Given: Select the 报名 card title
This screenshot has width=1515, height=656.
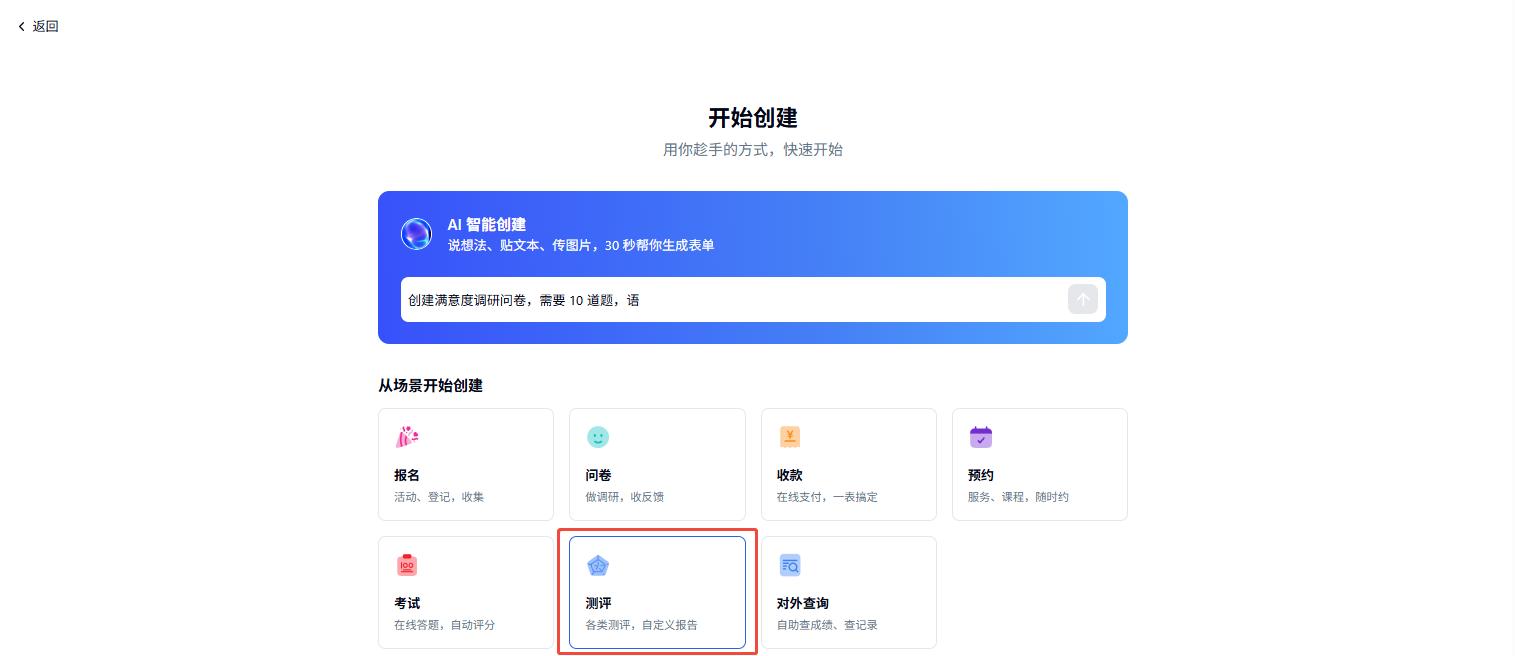Looking at the screenshot, I should coord(407,475).
